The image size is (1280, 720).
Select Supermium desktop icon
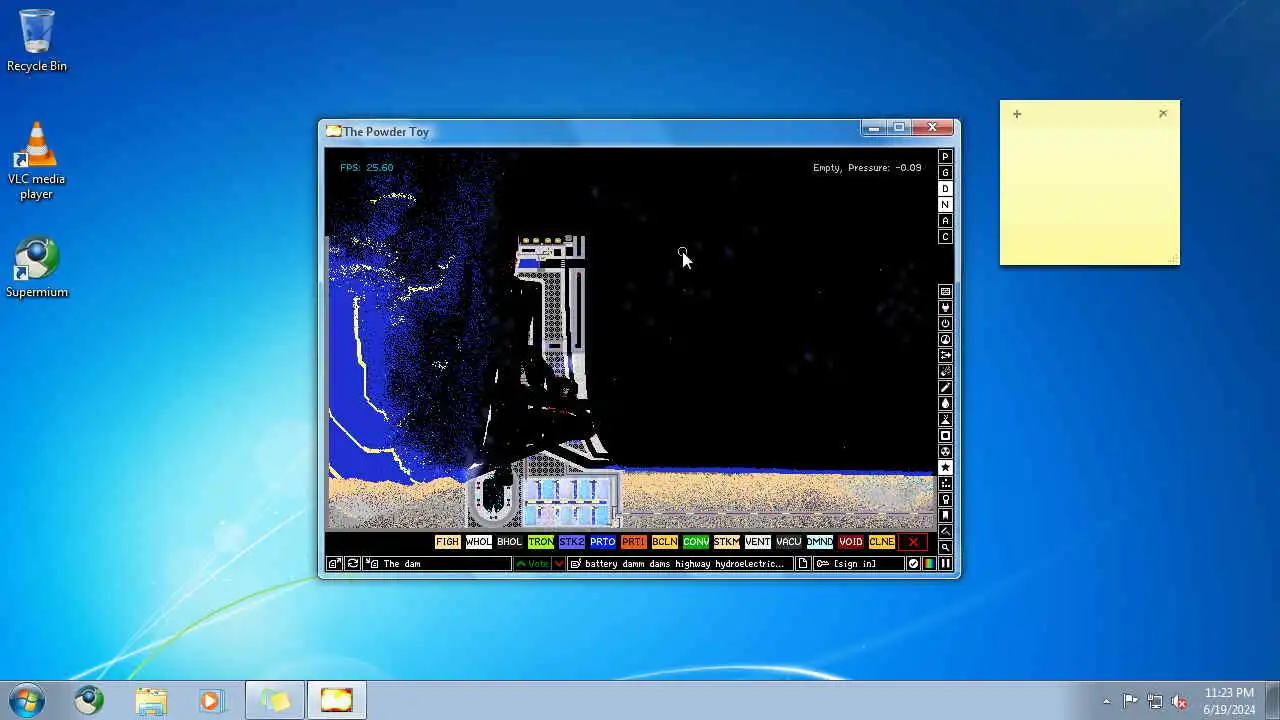(x=37, y=267)
